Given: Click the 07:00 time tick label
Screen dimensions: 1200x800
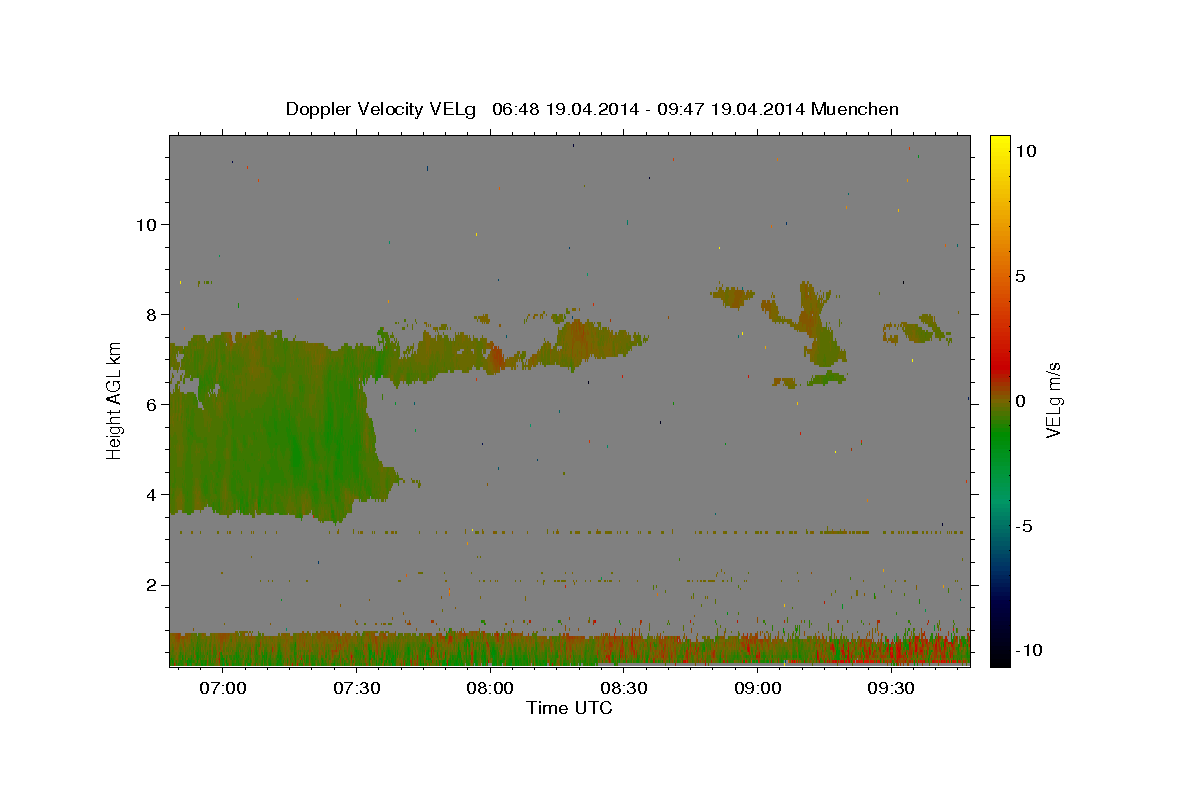Looking at the screenshot, I should (223, 689).
